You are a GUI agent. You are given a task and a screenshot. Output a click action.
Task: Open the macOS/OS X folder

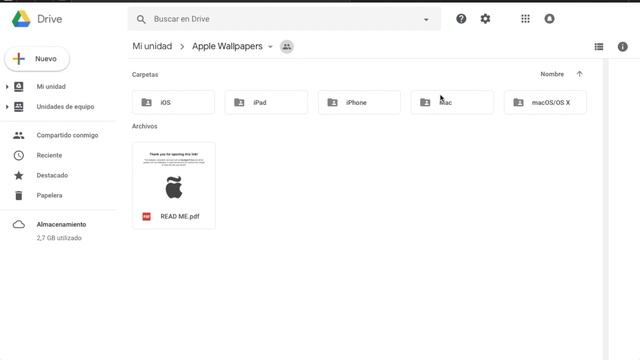(x=545, y=102)
